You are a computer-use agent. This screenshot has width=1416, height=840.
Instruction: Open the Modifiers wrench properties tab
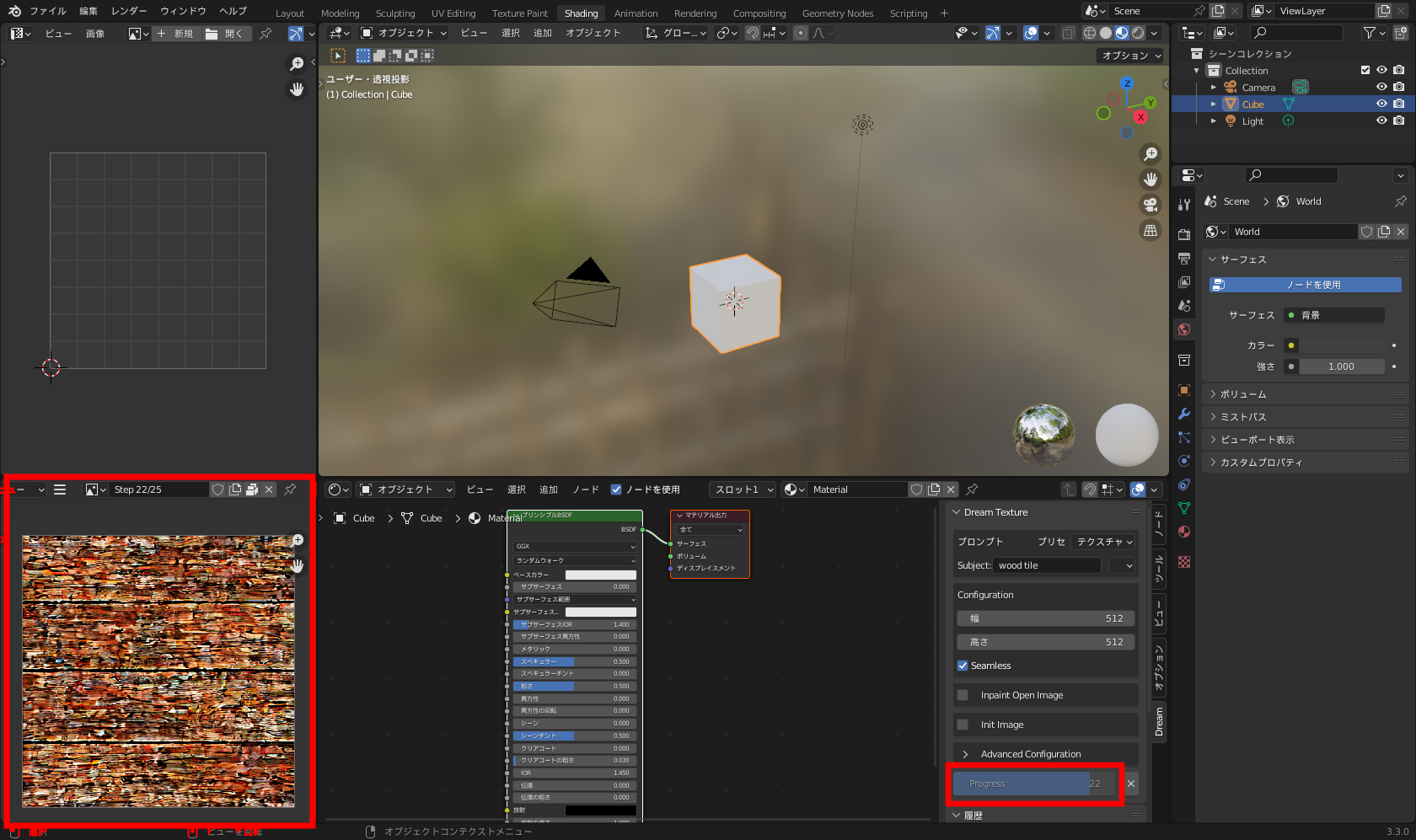click(1184, 414)
